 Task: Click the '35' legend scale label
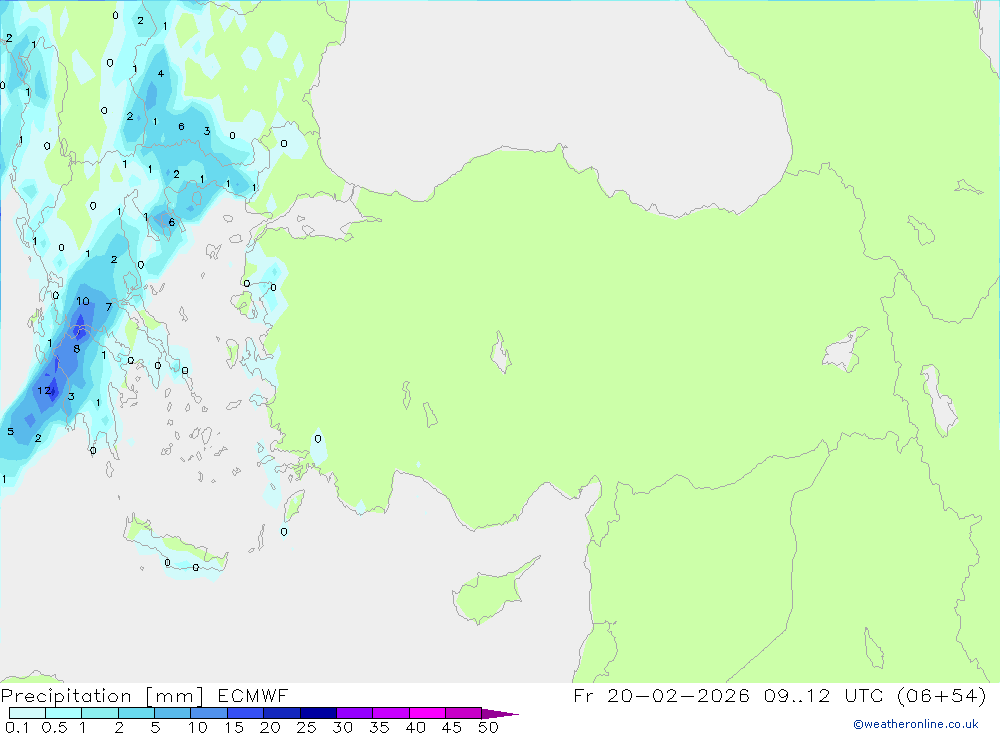click(x=379, y=727)
